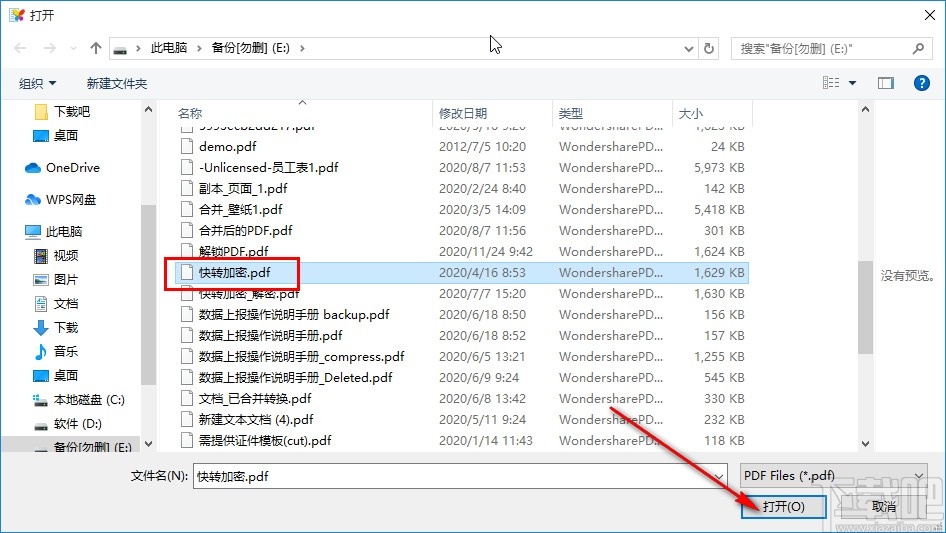Open the help button

922,83
